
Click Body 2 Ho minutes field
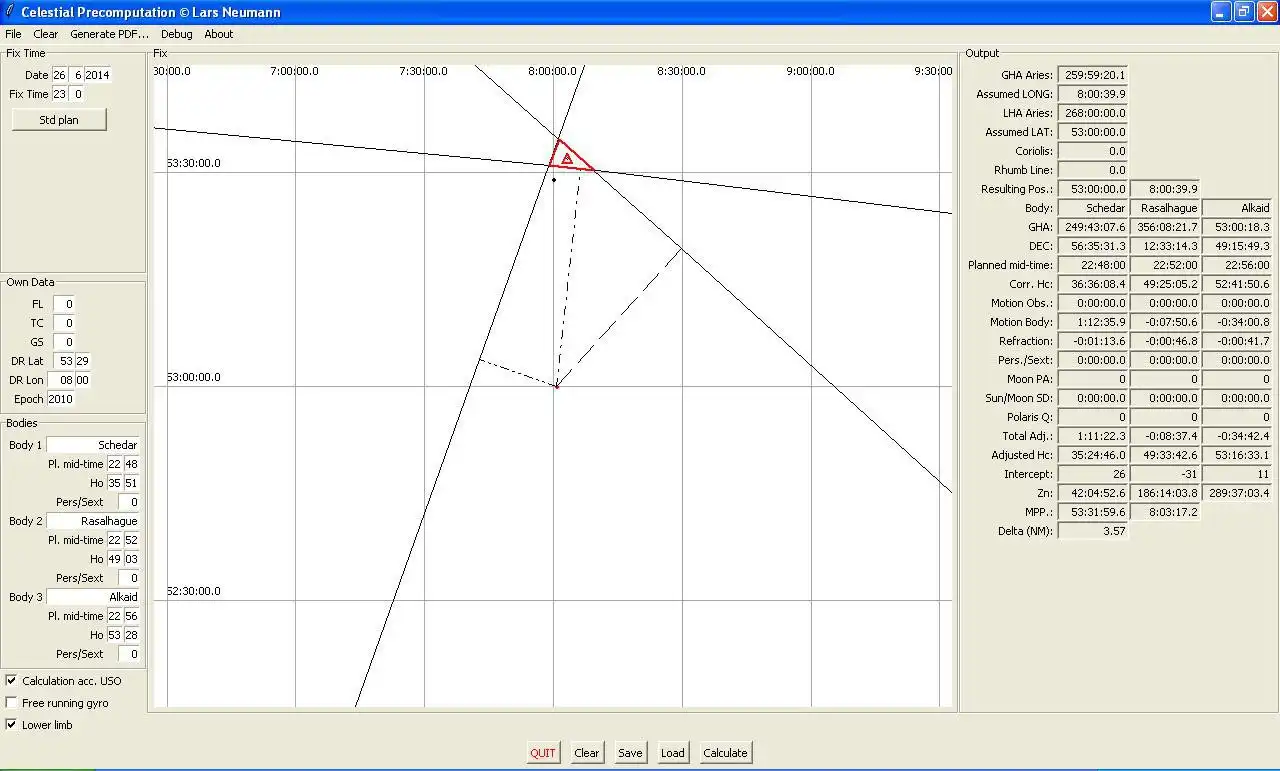click(132, 559)
